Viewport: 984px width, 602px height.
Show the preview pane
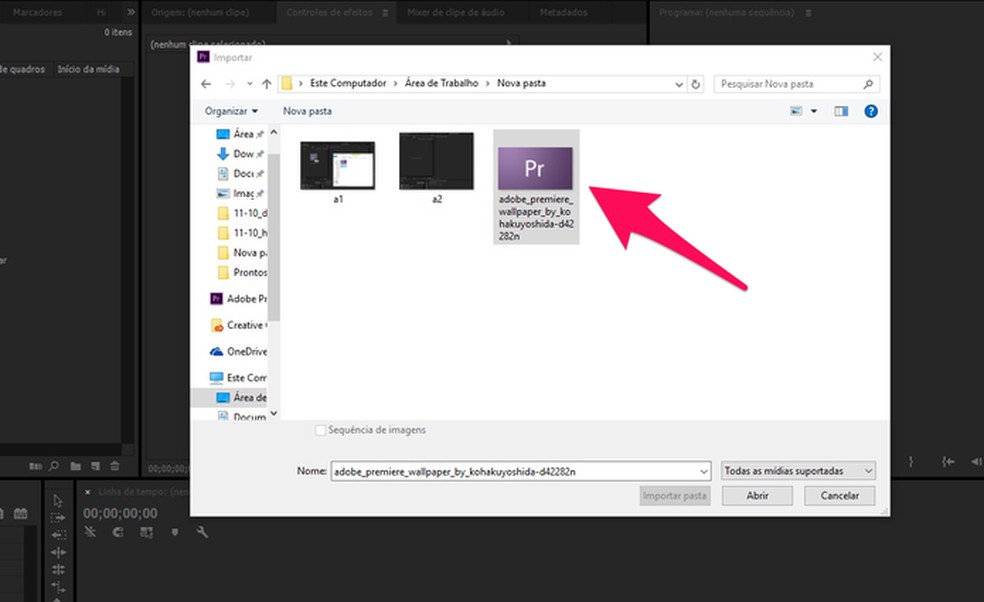pos(841,111)
